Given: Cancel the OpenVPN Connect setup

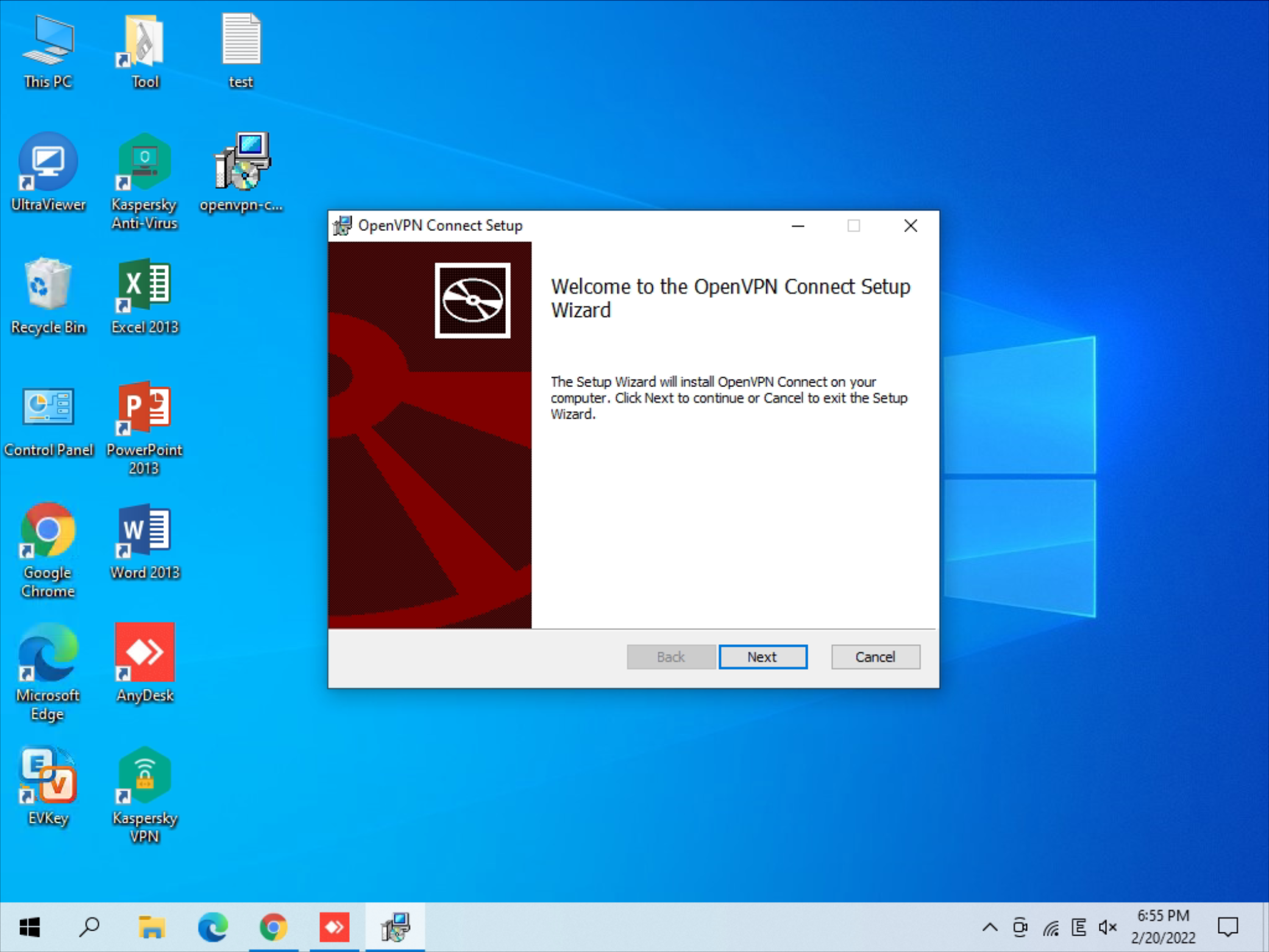Looking at the screenshot, I should [x=875, y=656].
